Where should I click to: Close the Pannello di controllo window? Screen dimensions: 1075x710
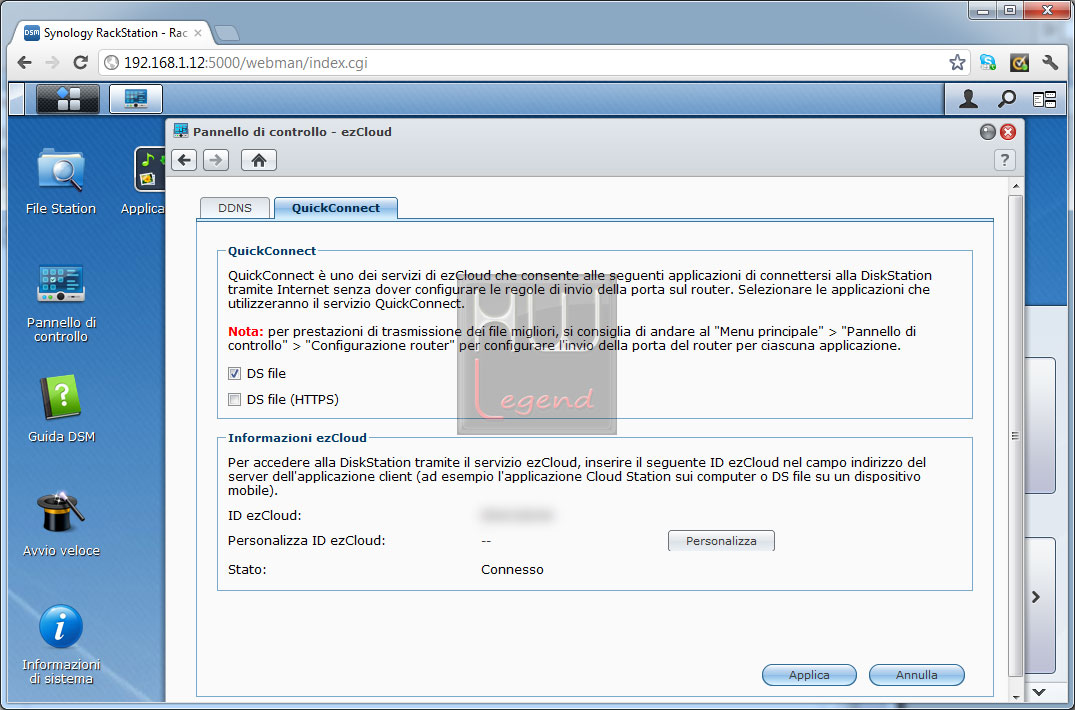click(1007, 132)
